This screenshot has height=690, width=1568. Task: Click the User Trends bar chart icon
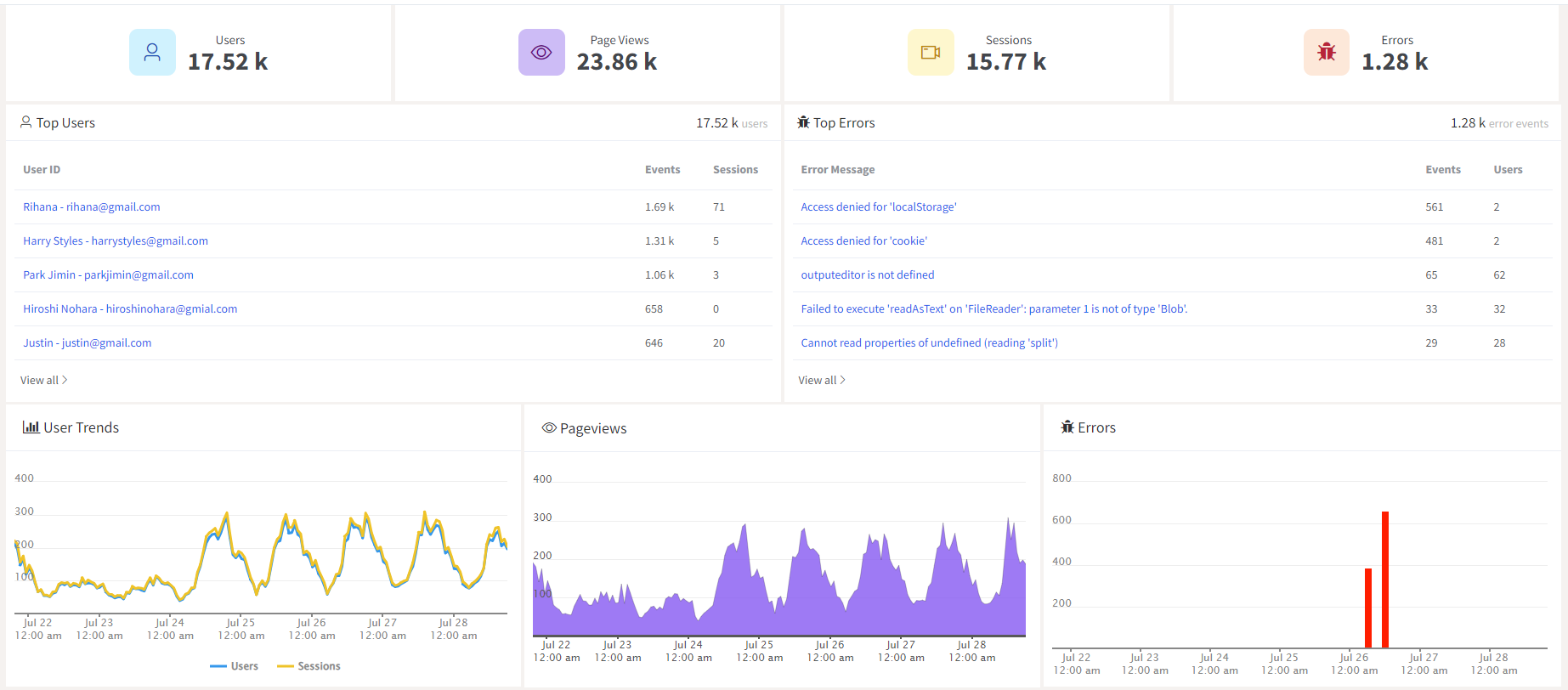(x=31, y=427)
